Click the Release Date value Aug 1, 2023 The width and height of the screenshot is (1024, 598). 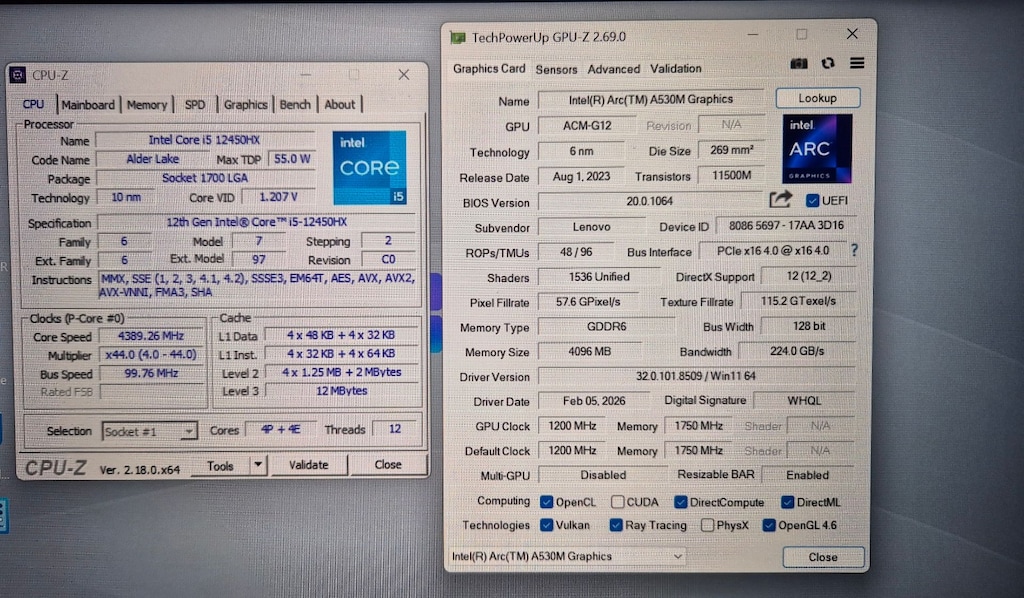pyautogui.click(x=581, y=176)
